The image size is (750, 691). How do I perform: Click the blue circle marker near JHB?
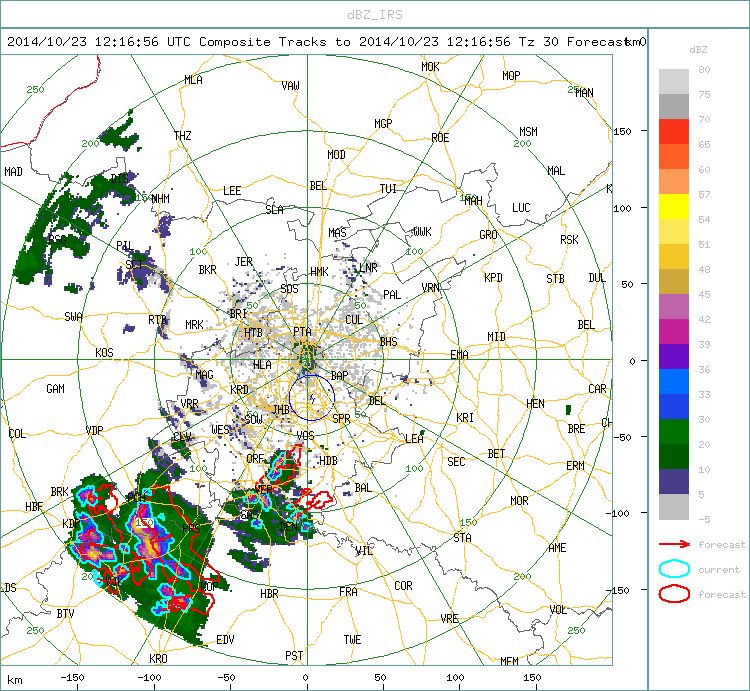312,398
